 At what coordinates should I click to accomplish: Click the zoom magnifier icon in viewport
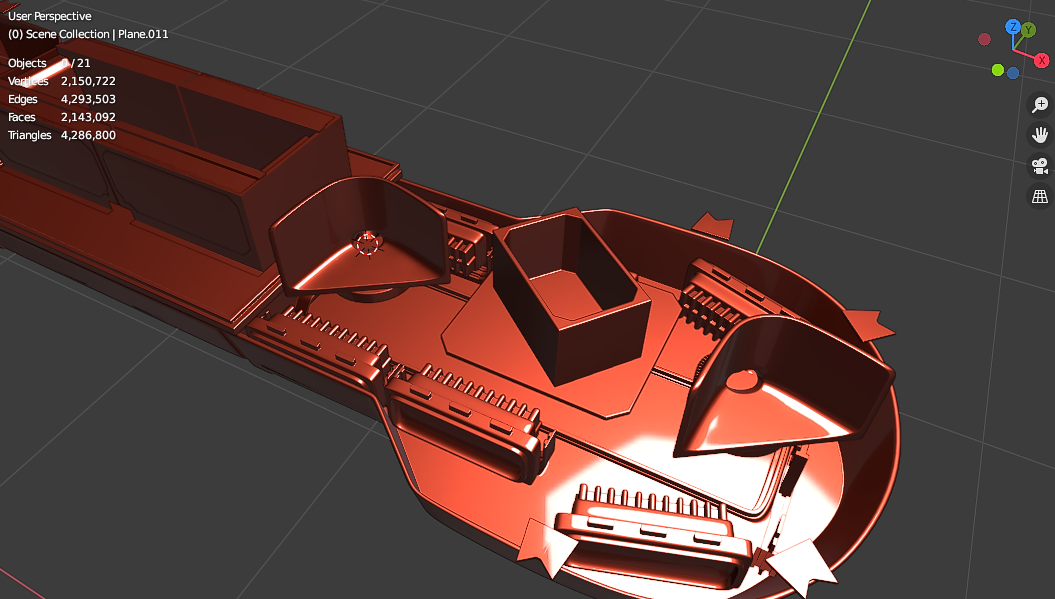point(1040,105)
